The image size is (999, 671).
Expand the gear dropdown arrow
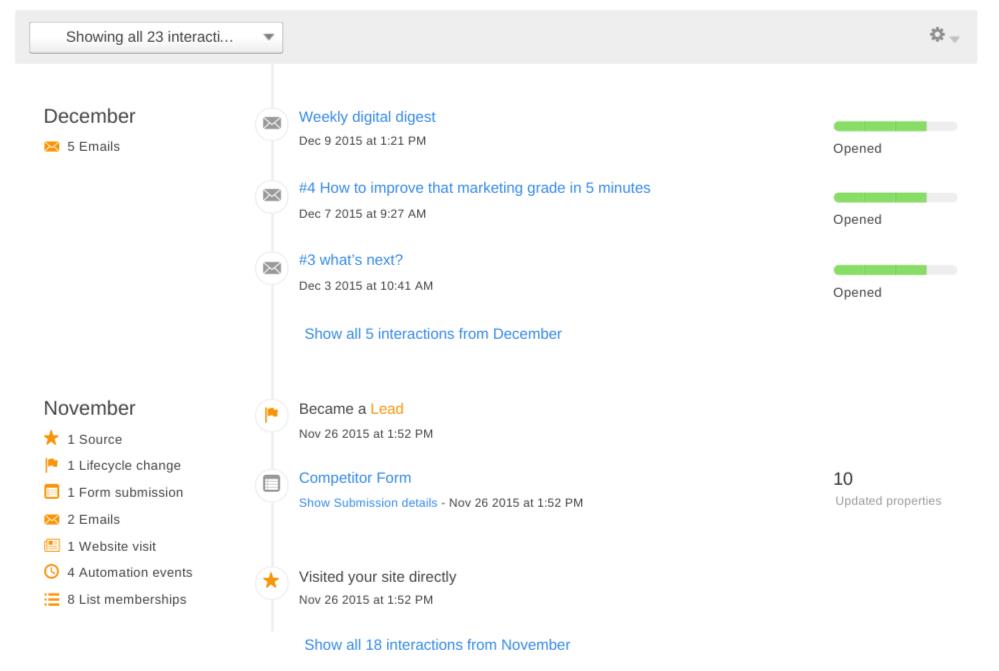(954, 39)
